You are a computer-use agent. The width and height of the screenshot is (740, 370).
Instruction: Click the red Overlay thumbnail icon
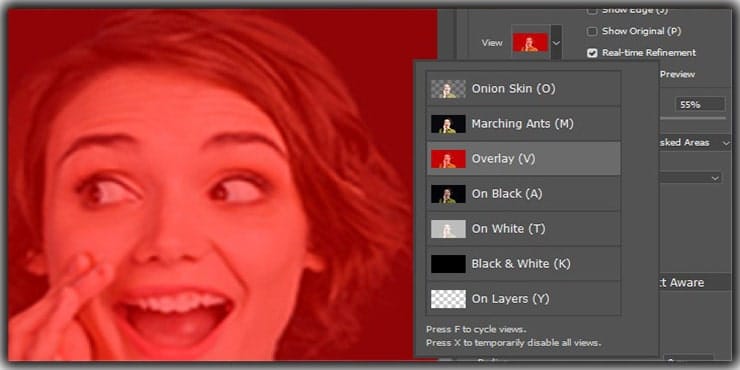click(448, 159)
